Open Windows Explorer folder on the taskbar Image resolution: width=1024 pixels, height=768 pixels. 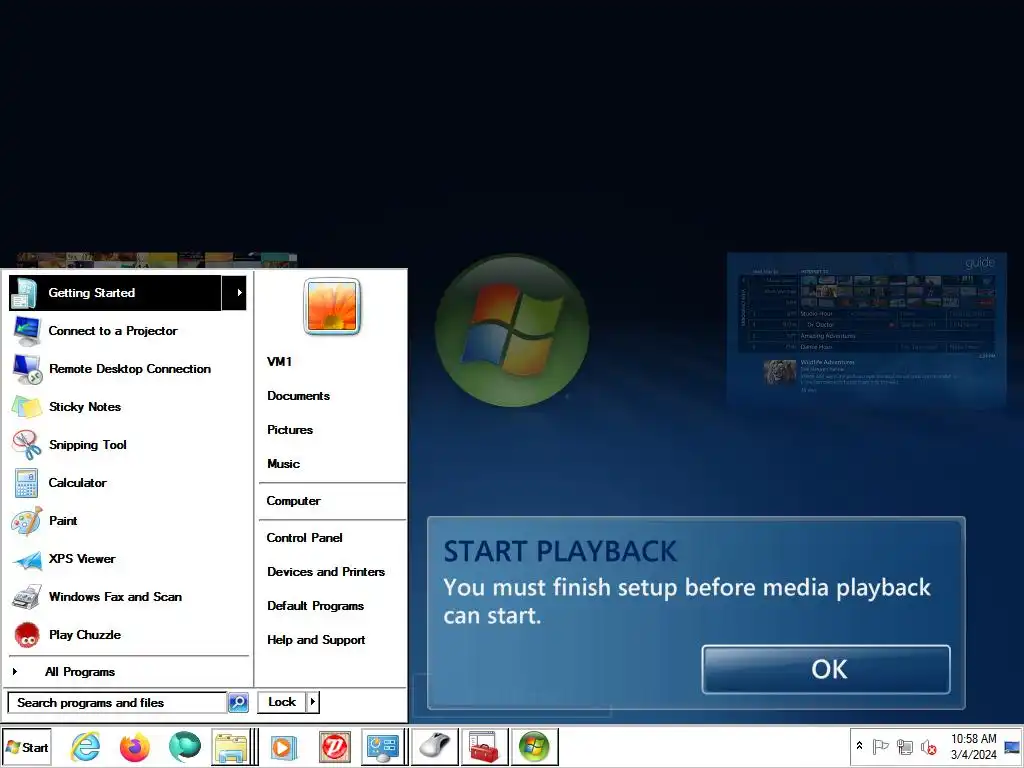(x=231, y=747)
